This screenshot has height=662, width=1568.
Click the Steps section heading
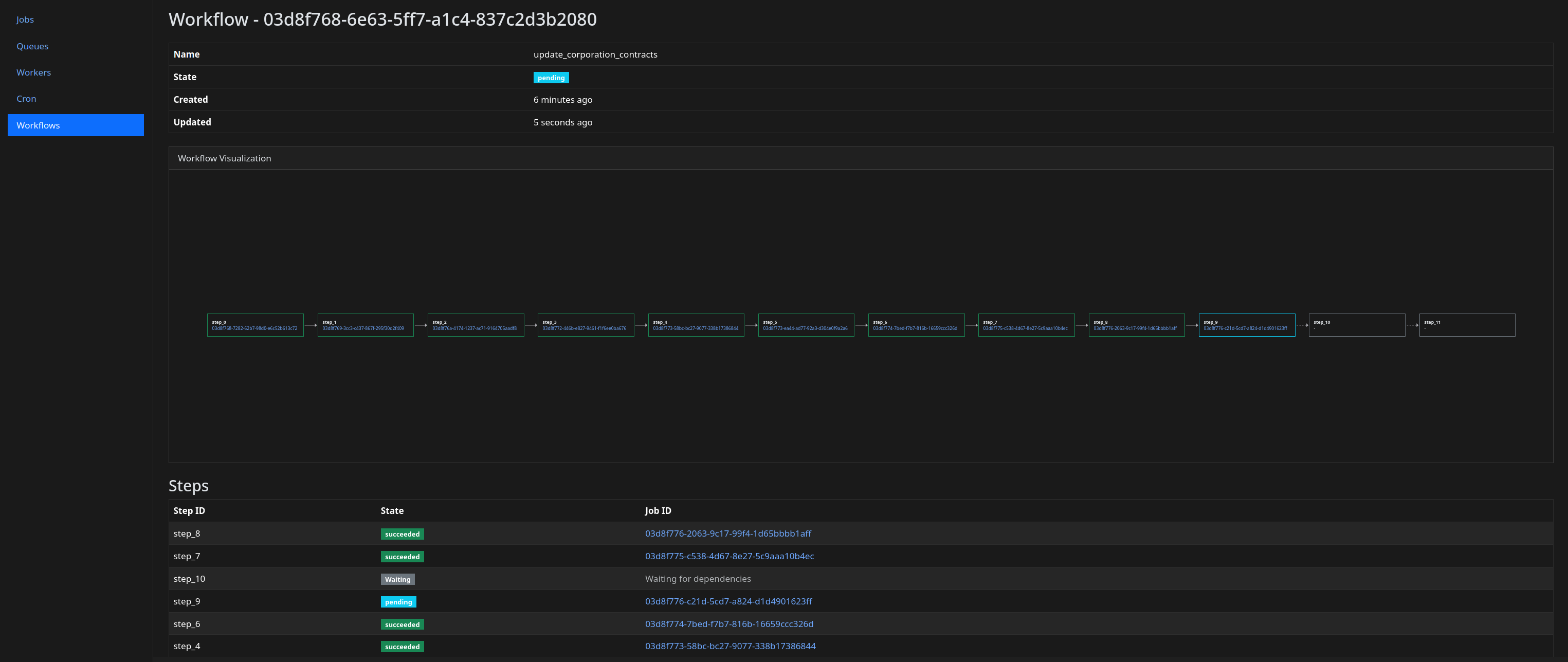pyautogui.click(x=189, y=486)
